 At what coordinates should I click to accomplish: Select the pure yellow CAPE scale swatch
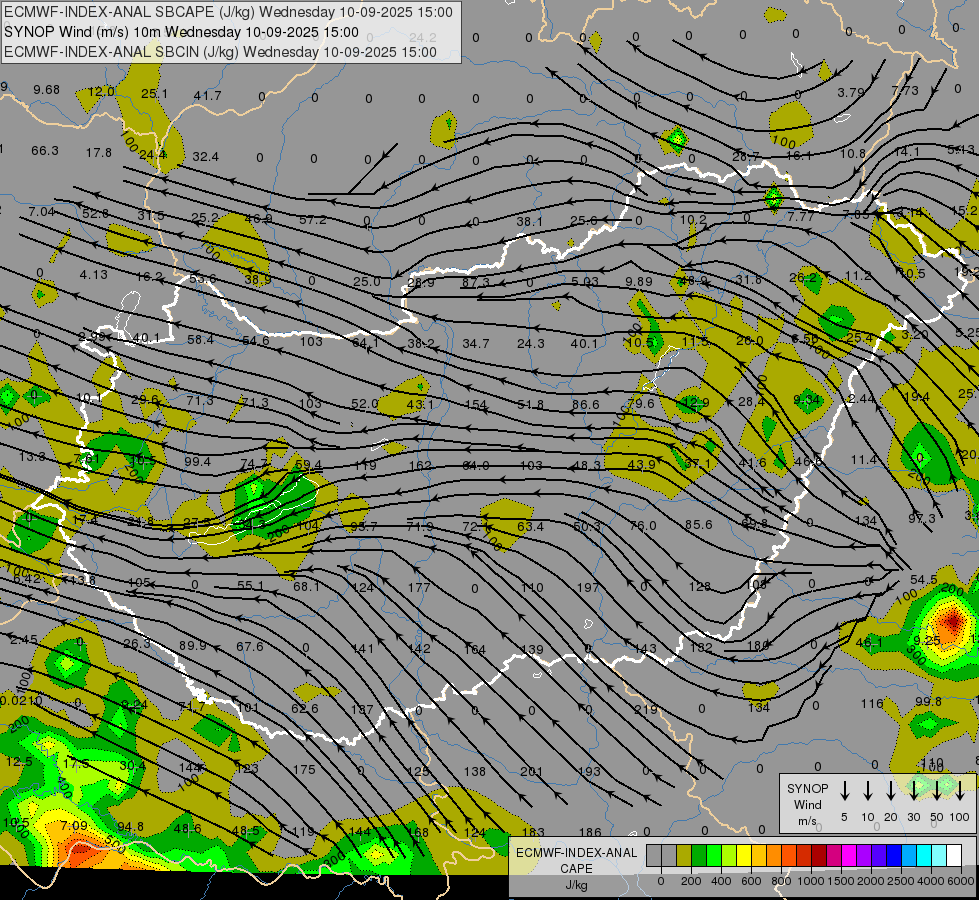744,856
